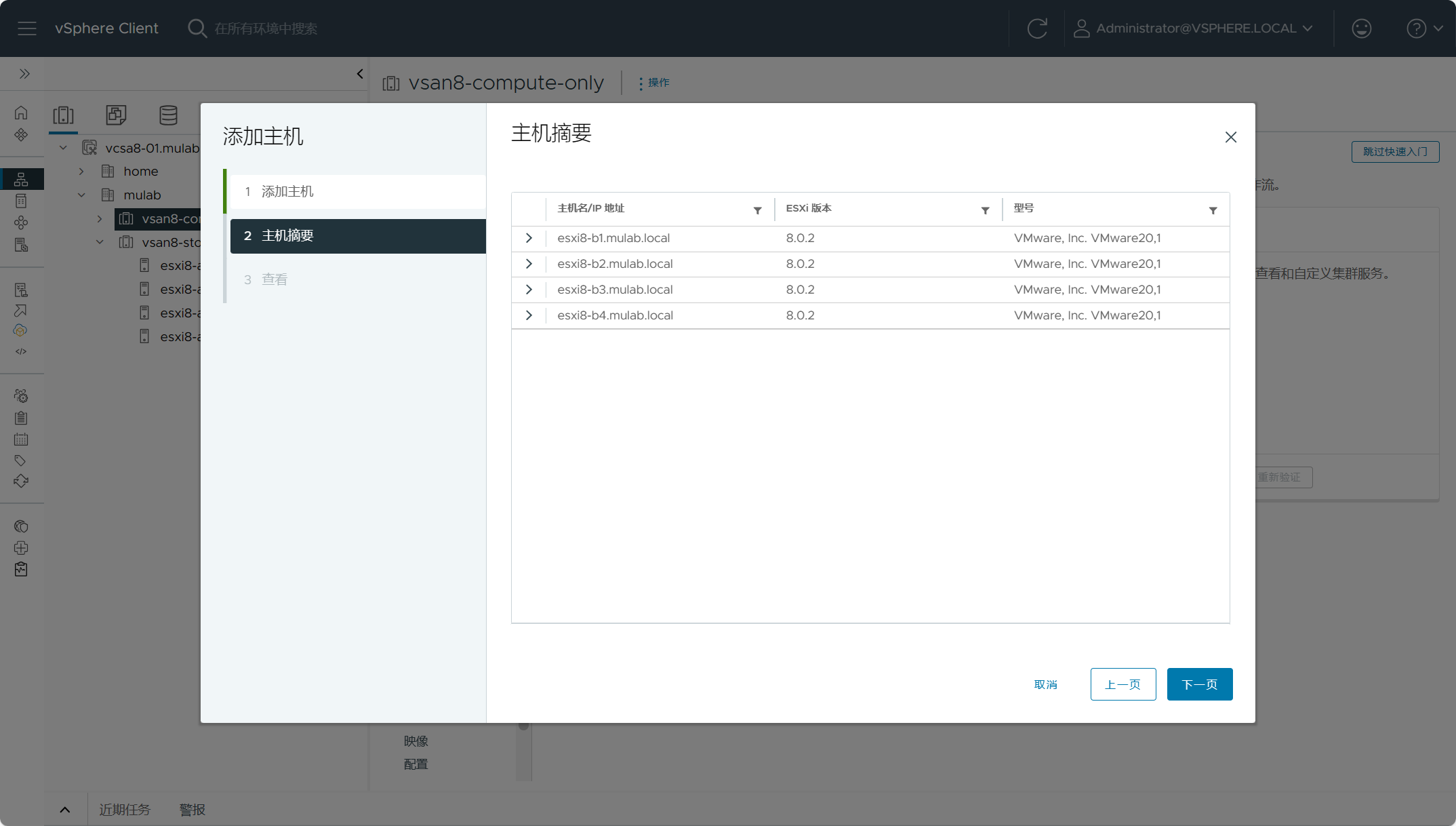Click host name esxi8-b1.mulab.local
This screenshot has height=826, width=1456.
[613, 239]
